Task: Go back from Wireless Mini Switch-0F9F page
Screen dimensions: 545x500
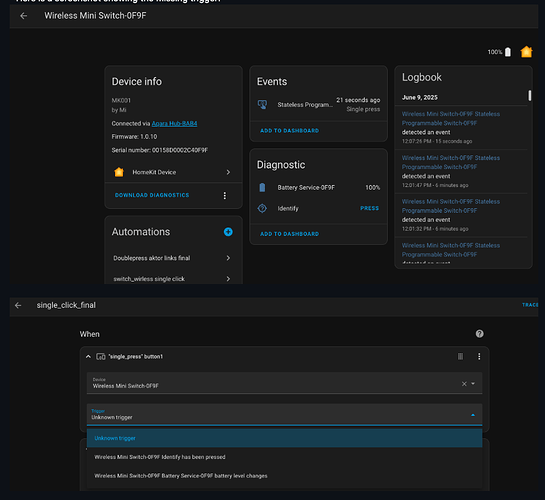Action: coord(24,16)
